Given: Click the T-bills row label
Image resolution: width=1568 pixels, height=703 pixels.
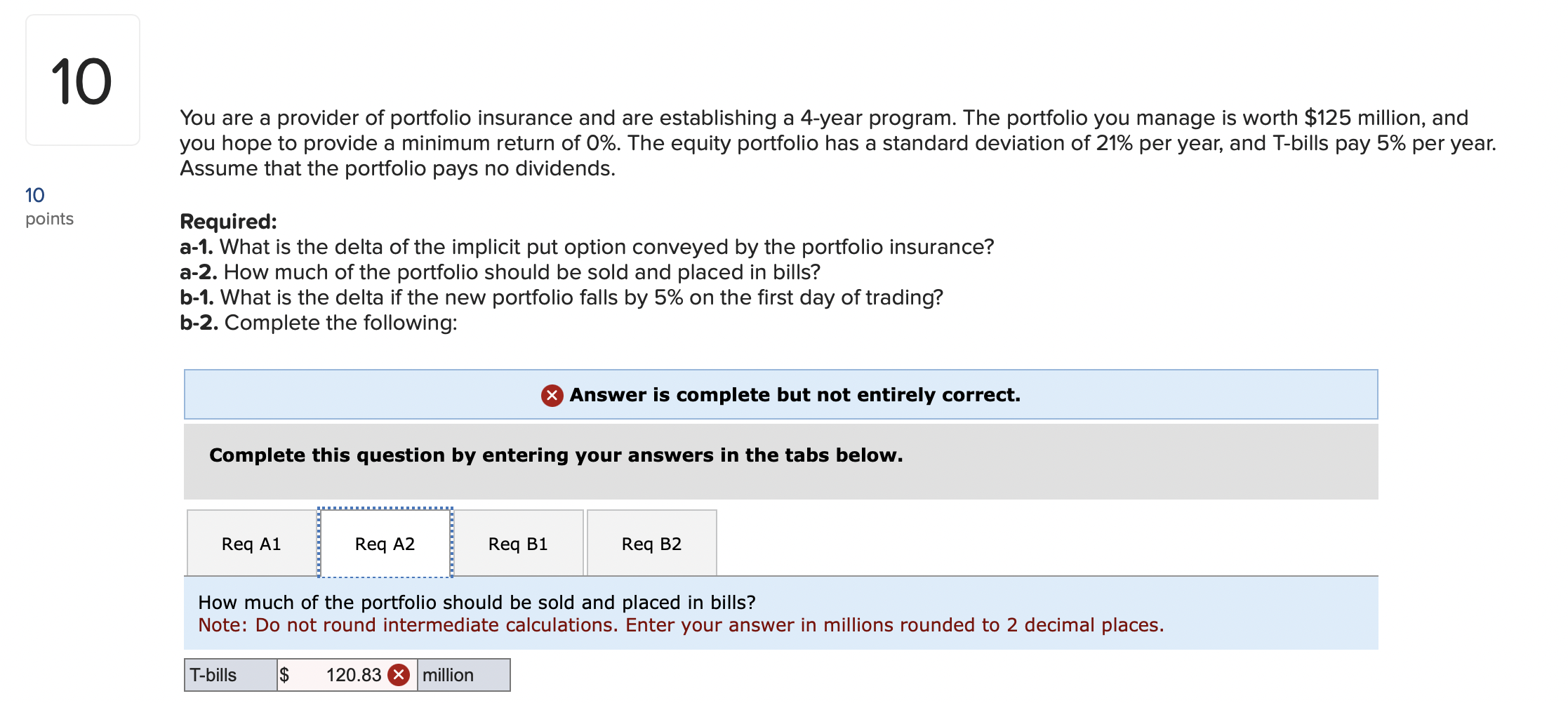Looking at the screenshot, I should coord(213,675).
